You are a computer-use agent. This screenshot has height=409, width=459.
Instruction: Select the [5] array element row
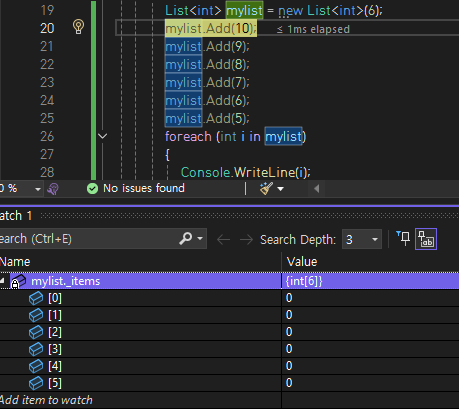(x=229, y=383)
